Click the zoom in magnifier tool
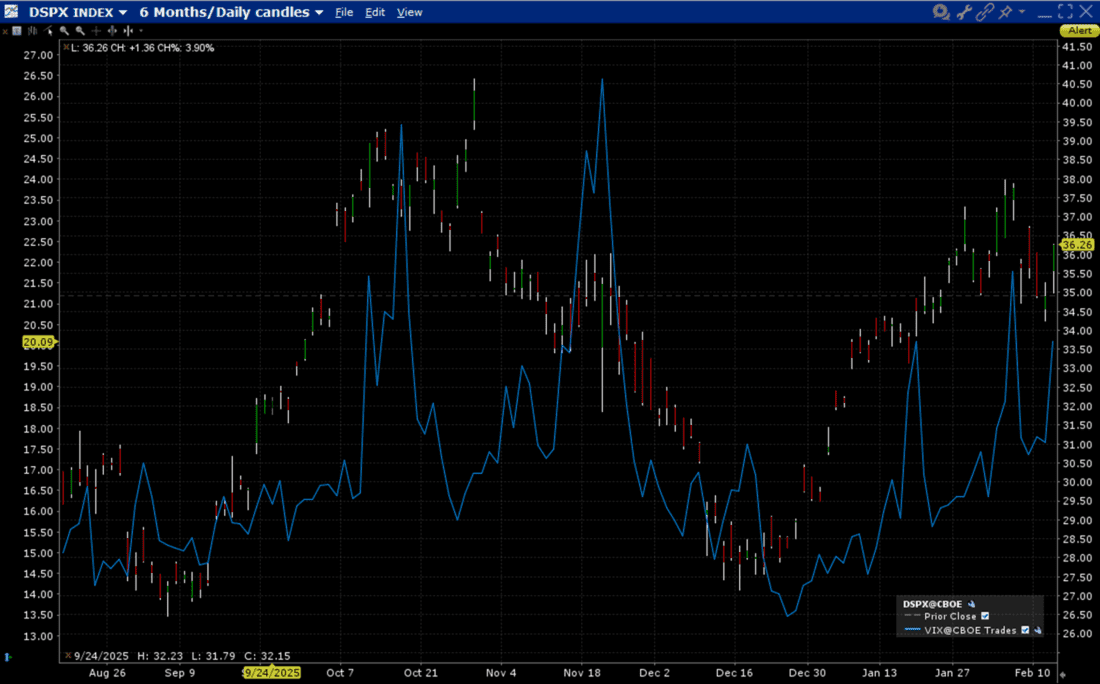This screenshot has width=1100, height=684. [64, 31]
